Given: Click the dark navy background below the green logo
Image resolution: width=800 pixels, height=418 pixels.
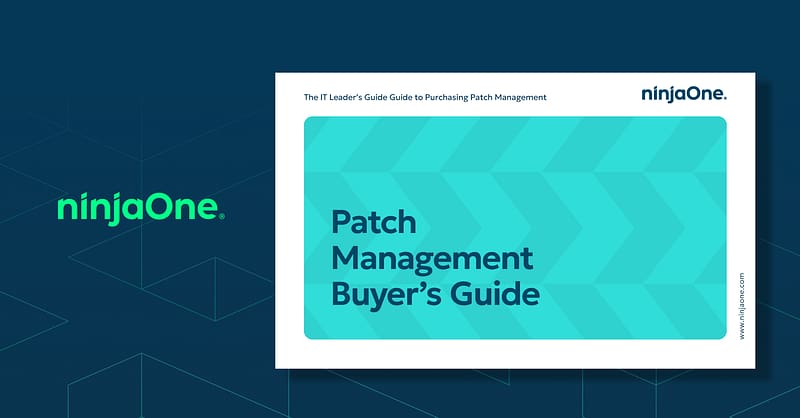Looking at the screenshot, I should [138, 300].
